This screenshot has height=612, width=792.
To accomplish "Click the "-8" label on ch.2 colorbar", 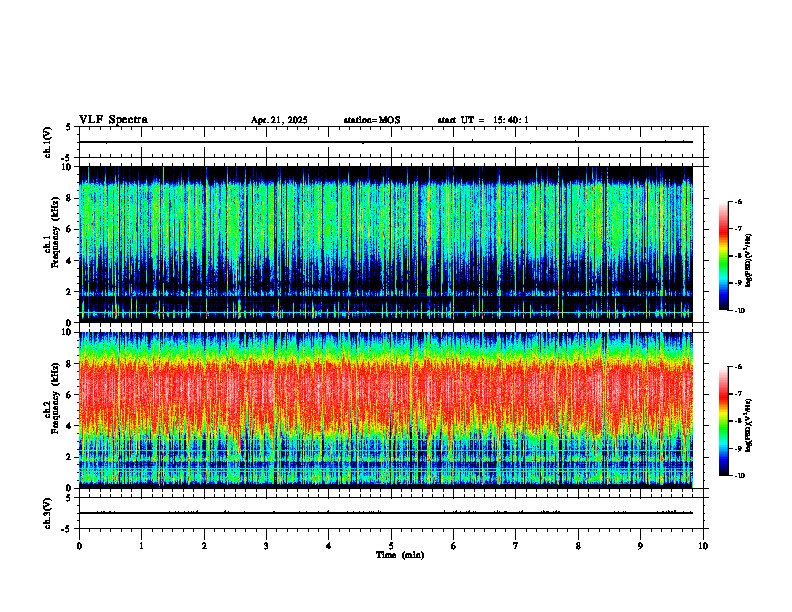I will [x=738, y=421].
